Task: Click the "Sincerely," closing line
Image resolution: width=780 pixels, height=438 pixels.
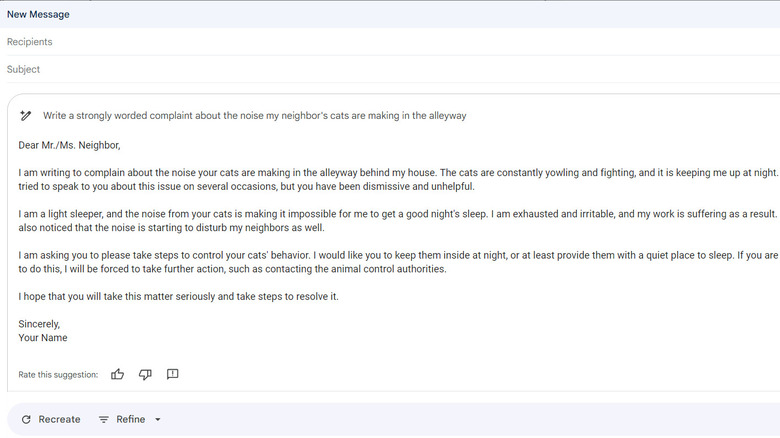Action: [x=40, y=324]
